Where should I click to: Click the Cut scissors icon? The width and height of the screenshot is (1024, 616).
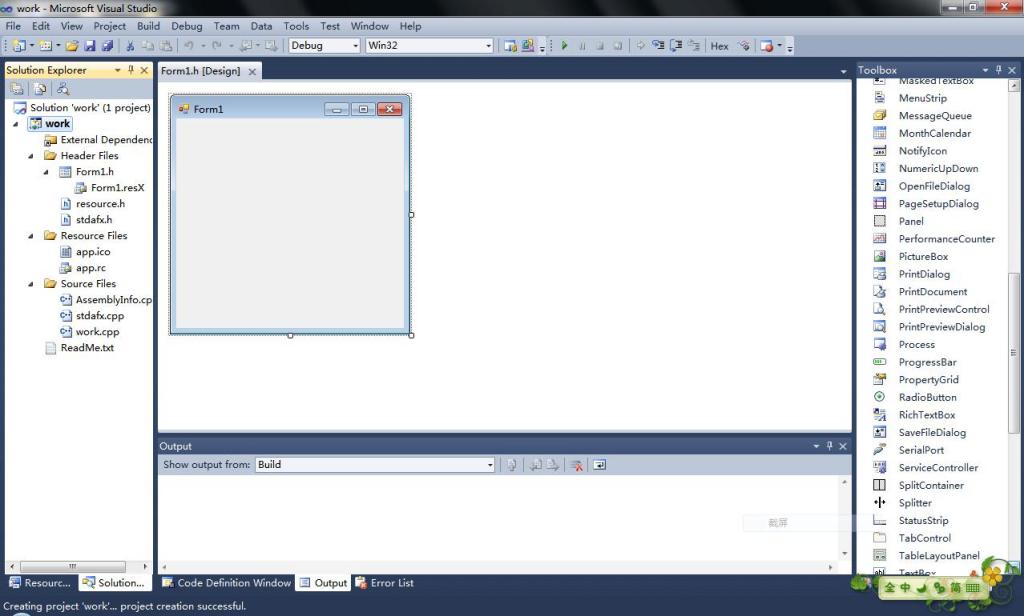click(x=130, y=46)
